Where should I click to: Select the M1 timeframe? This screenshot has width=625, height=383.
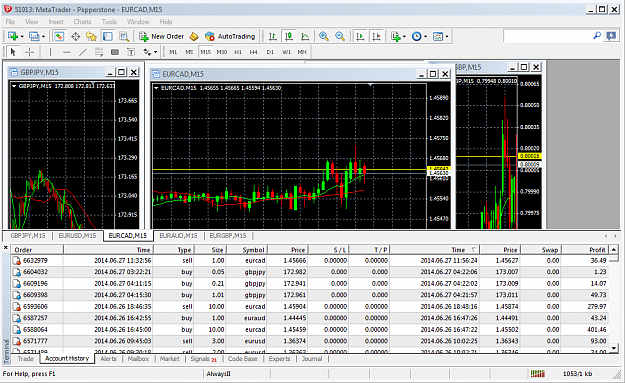pyautogui.click(x=173, y=52)
